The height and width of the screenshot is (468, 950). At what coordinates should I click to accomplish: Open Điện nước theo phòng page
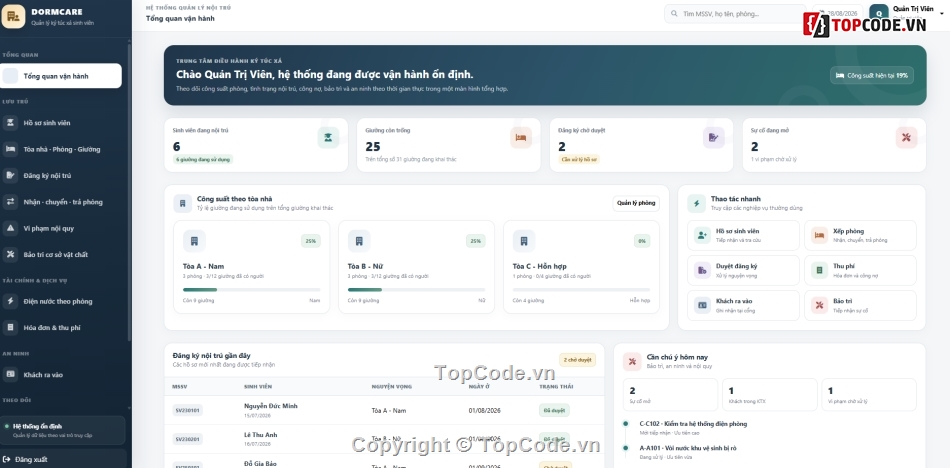tap(61, 301)
